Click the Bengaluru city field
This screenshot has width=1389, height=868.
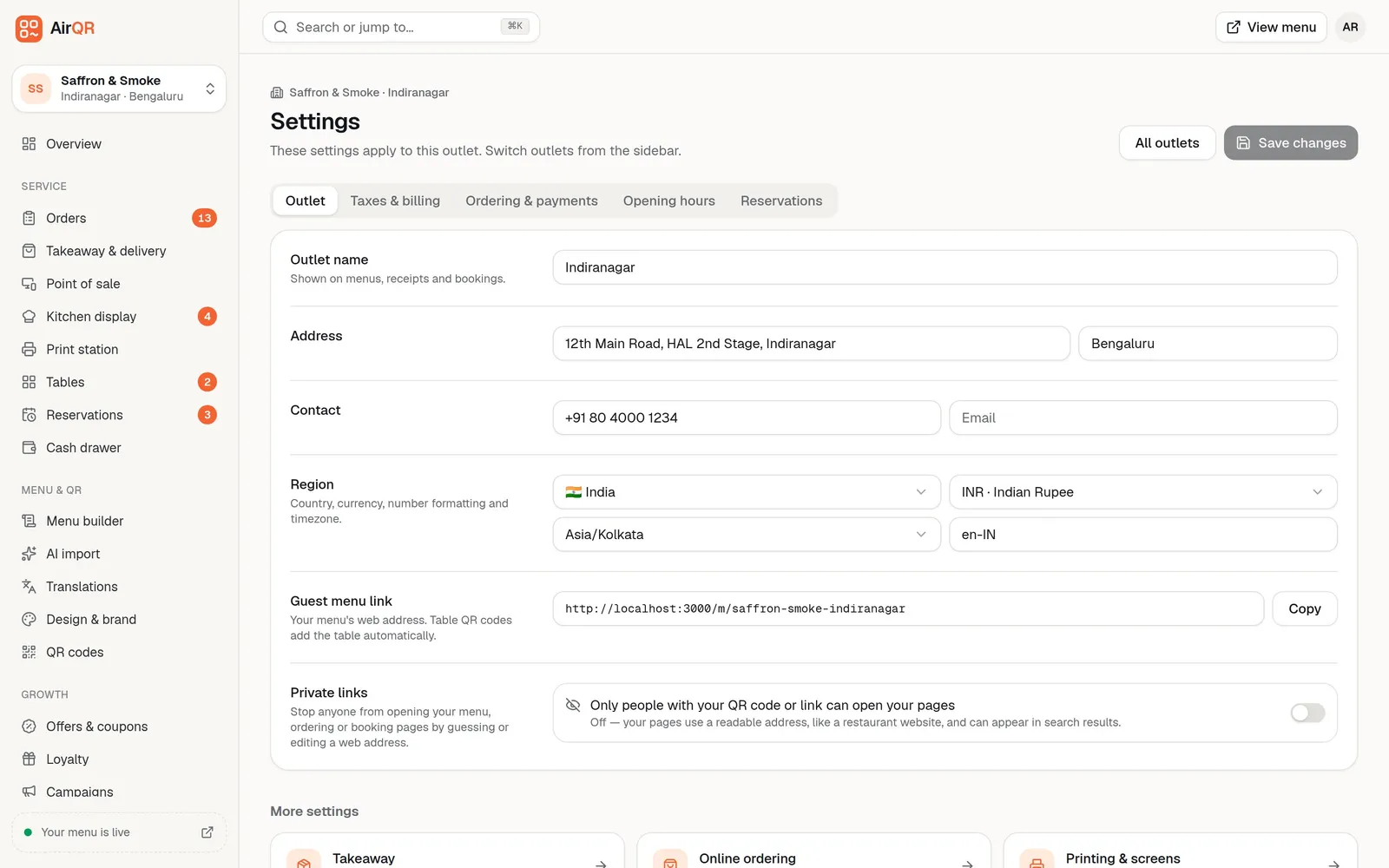[1208, 344]
